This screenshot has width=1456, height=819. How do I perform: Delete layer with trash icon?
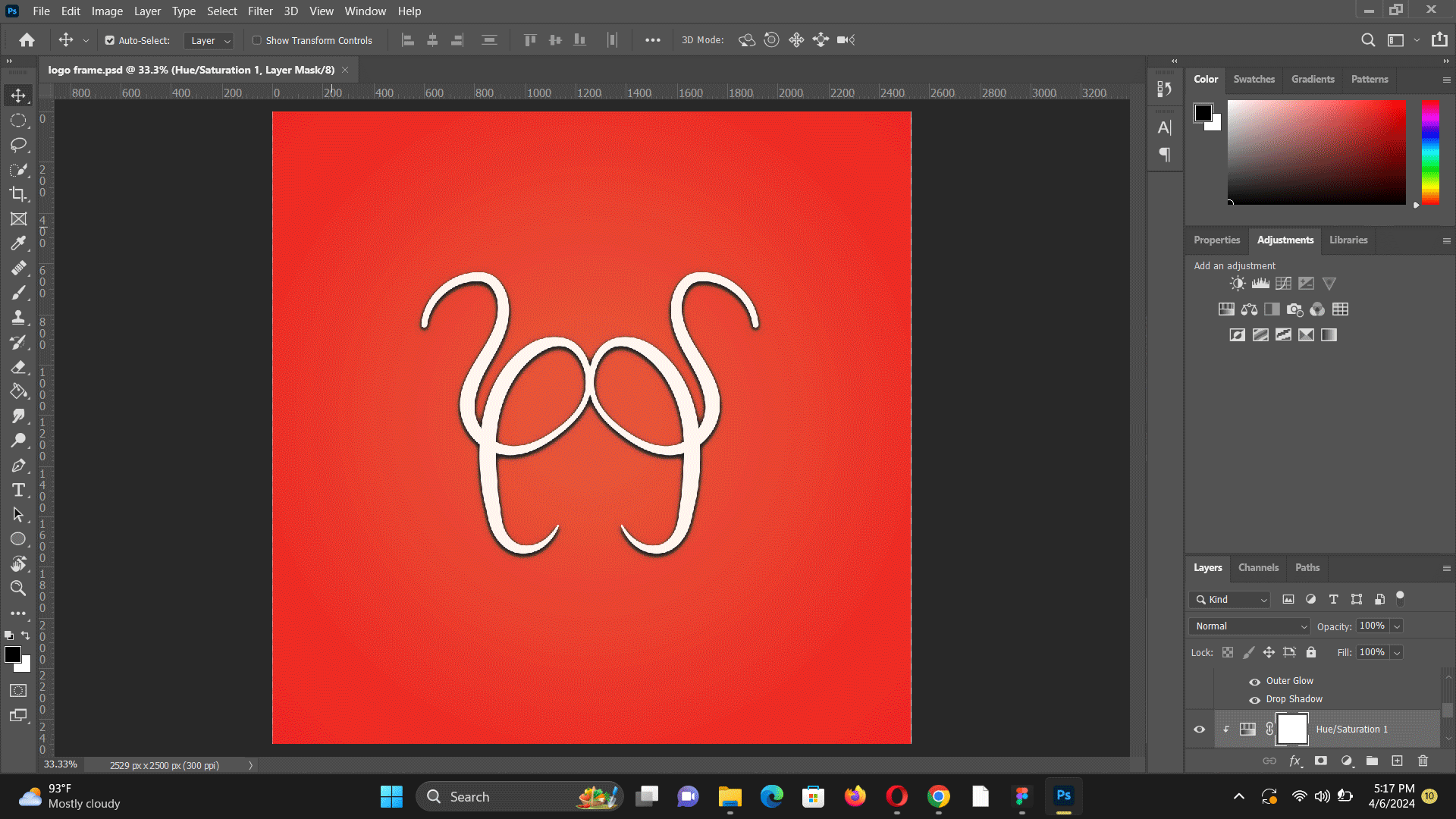[1423, 761]
